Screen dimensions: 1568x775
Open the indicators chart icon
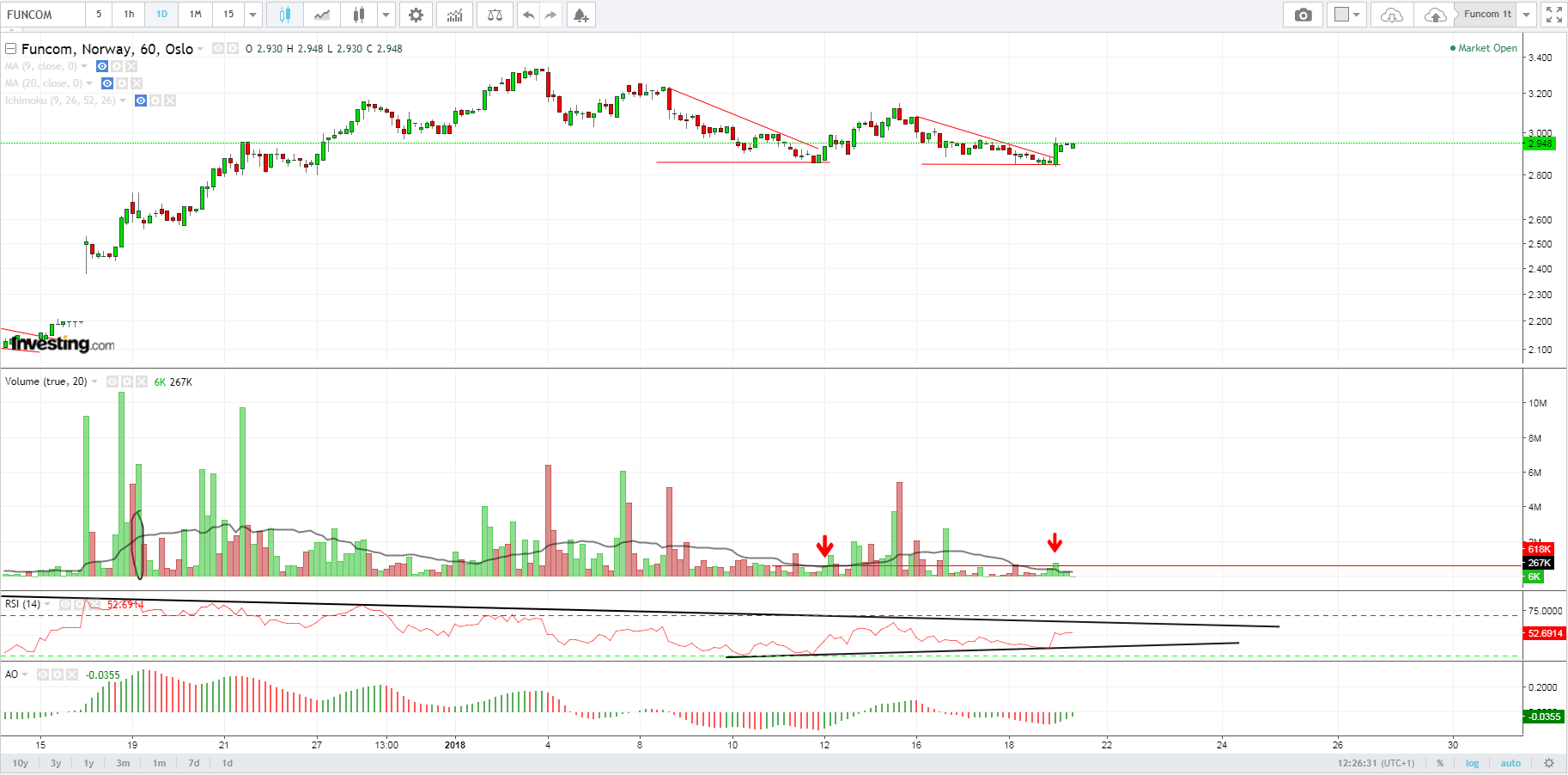pos(454,15)
